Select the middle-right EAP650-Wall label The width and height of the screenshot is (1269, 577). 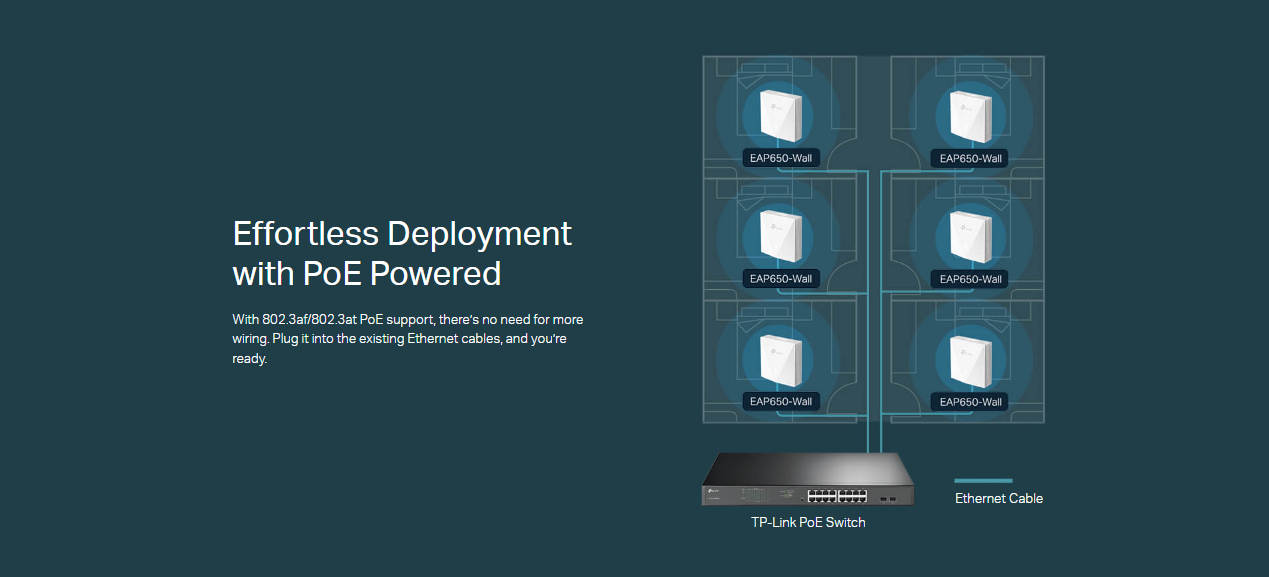tap(970, 279)
